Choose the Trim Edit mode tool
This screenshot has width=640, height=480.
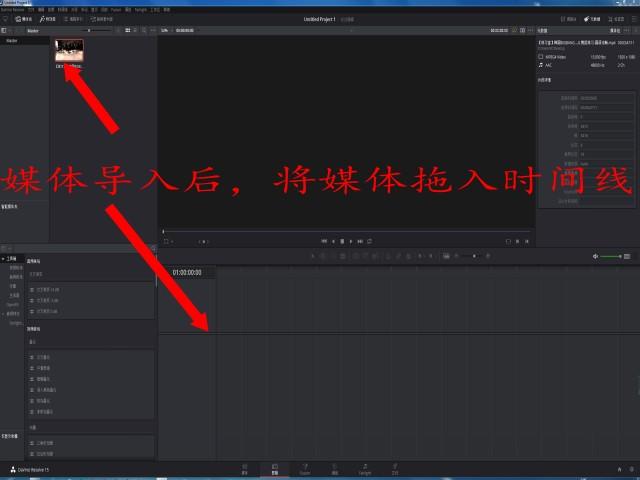(323, 256)
